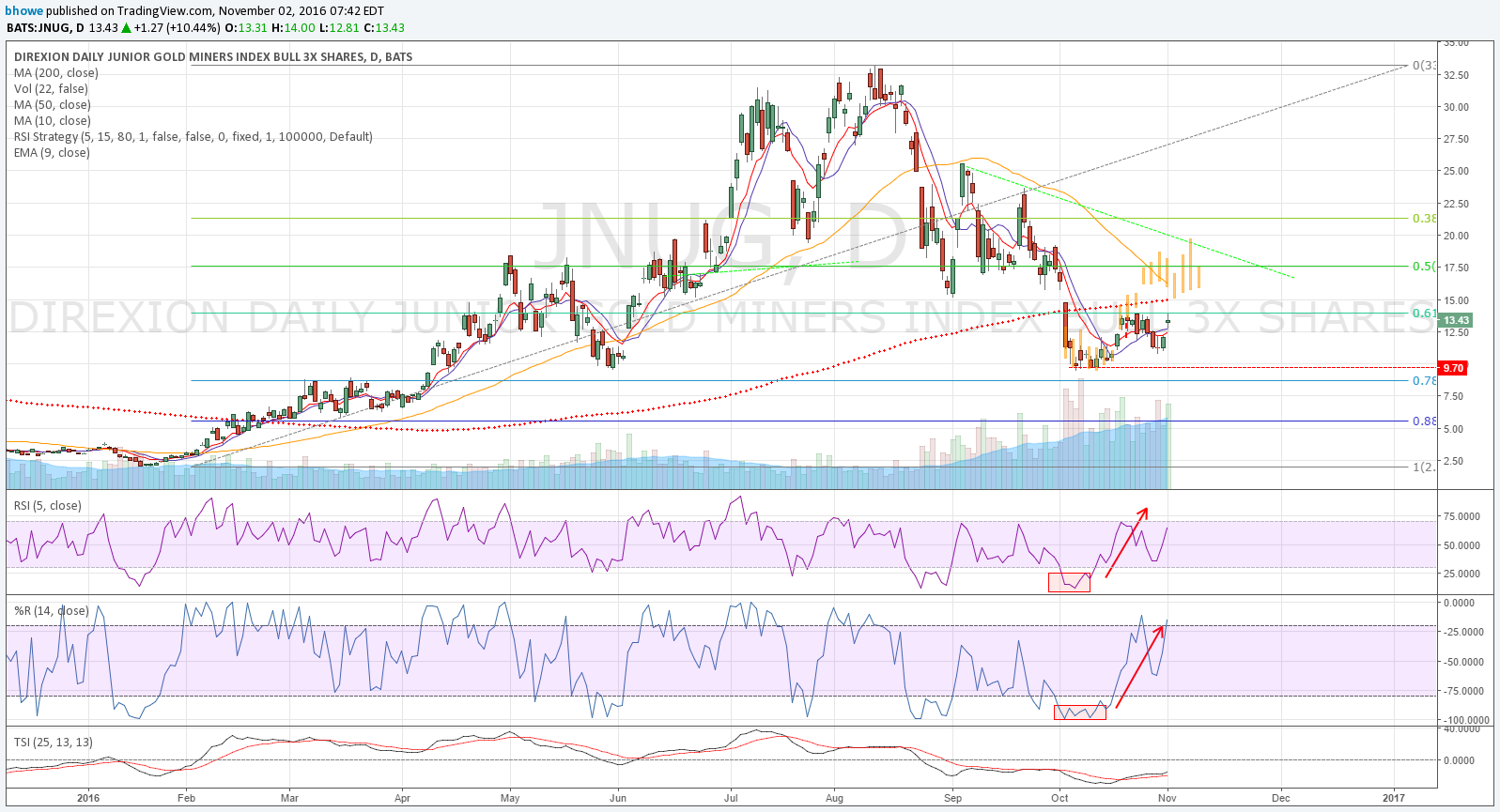Image resolution: width=1500 pixels, height=812 pixels.
Task: Select the MA (50, close) indicator label
Action: point(53,104)
